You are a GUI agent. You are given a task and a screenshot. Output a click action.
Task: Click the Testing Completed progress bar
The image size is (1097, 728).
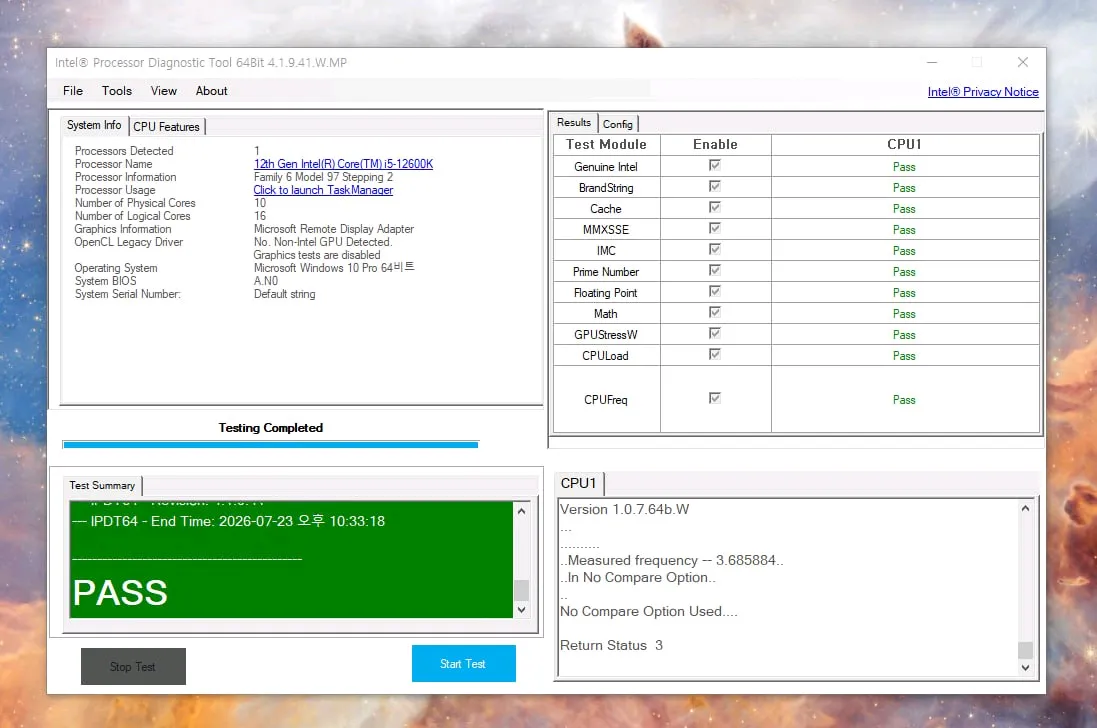coord(270,444)
